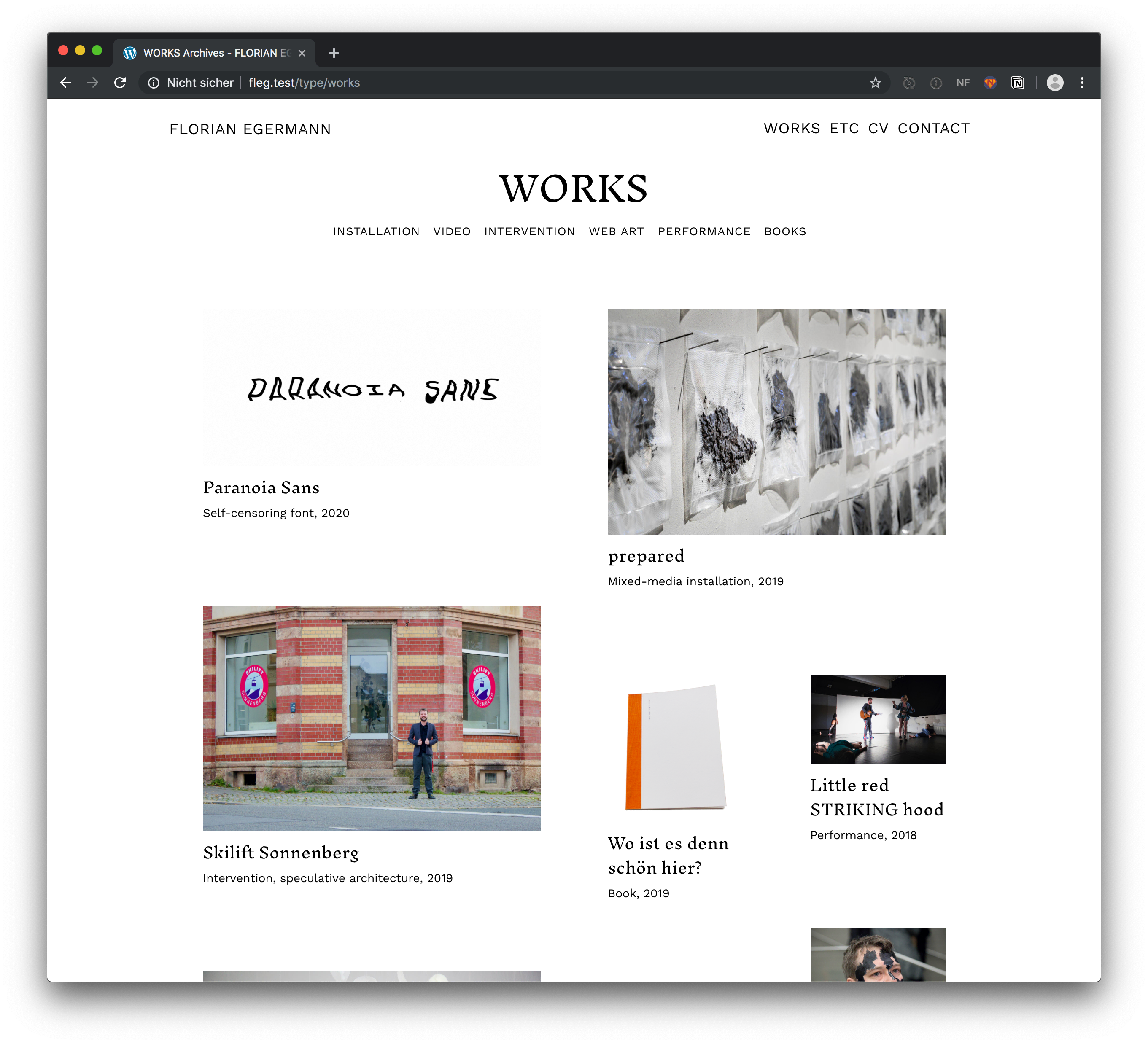Reload the current page
Image resolution: width=1148 pixels, height=1044 pixels.
click(x=120, y=83)
